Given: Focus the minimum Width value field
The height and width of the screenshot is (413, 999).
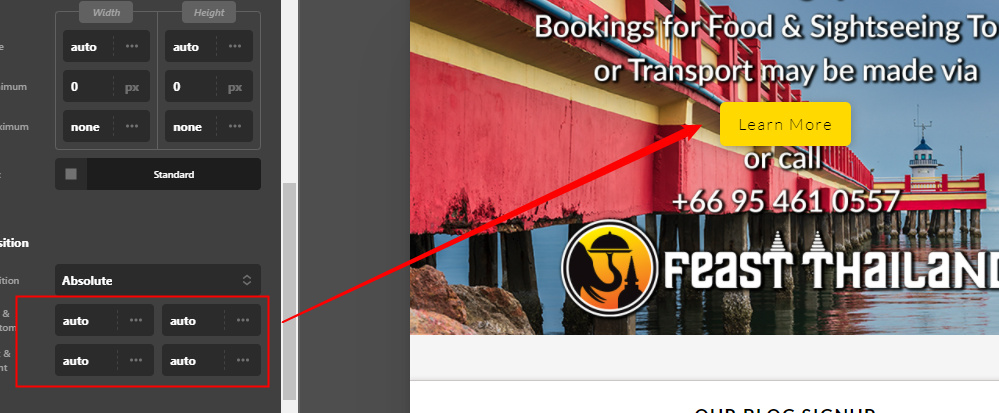Looking at the screenshot, I should (x=89, y=87).
